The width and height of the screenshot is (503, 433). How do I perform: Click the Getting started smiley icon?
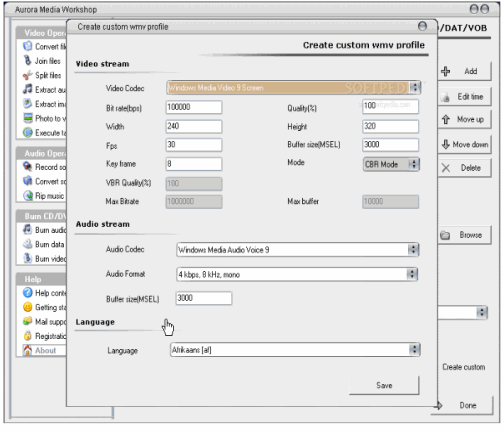tap(27, 307)
